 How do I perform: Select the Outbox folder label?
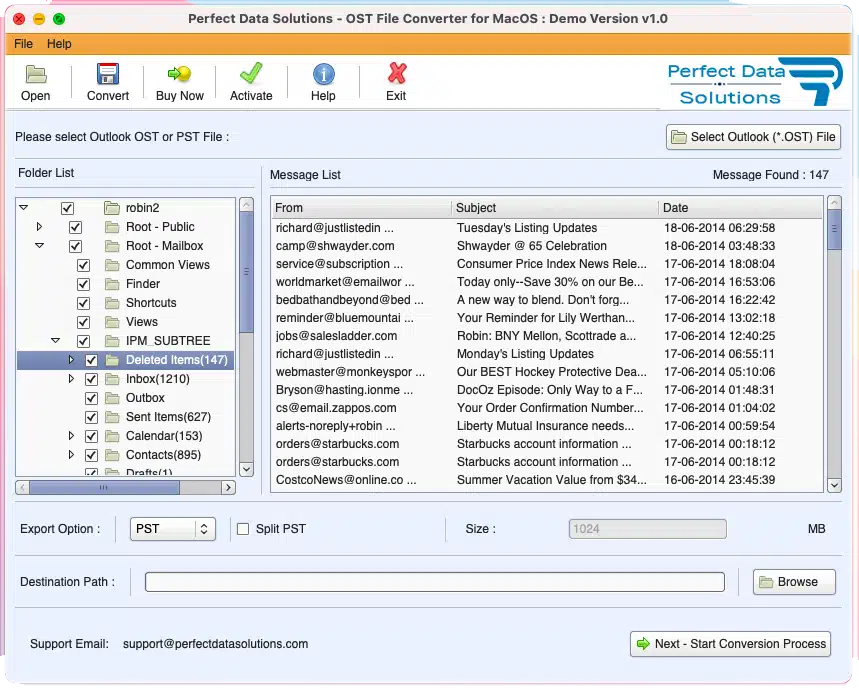[x=145, y=398]
